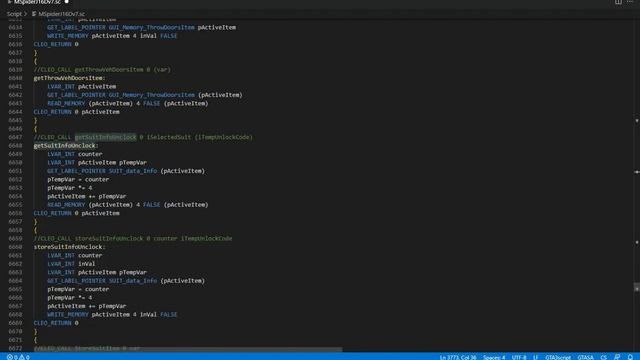
Task: Click the horizontal scrollbar at editor bottom
Action: pyautogui.click(x=188, y=350)
